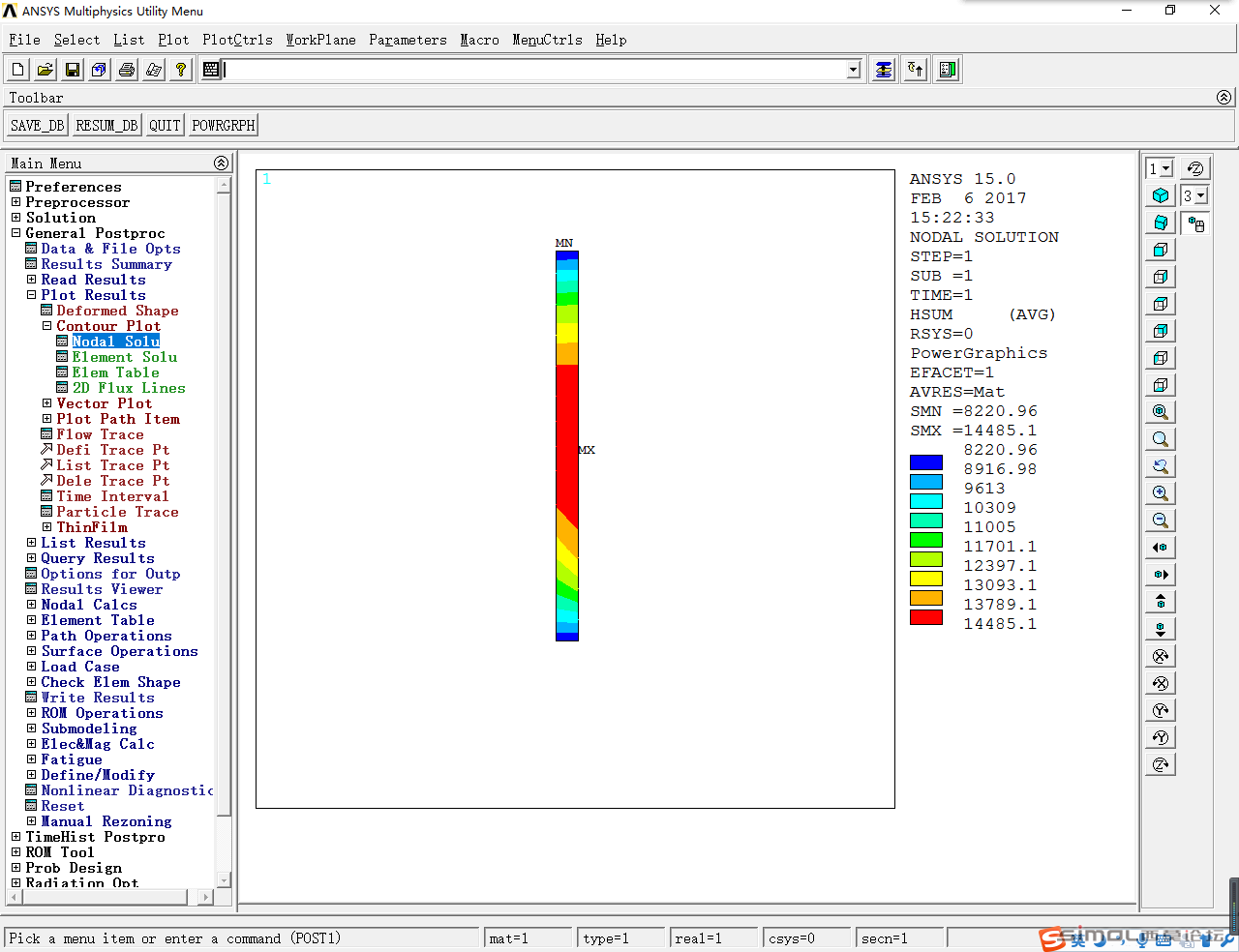1239x952 pixels.
Task: Open the WorkPlane menu
Action: [320, 40]
